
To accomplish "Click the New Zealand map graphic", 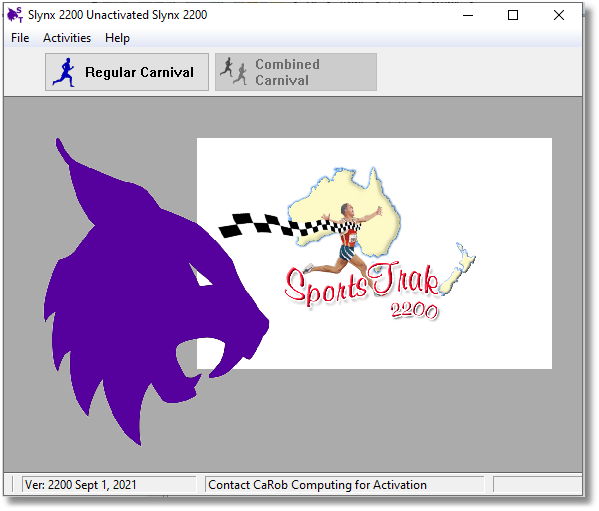I will pos(458,268).
